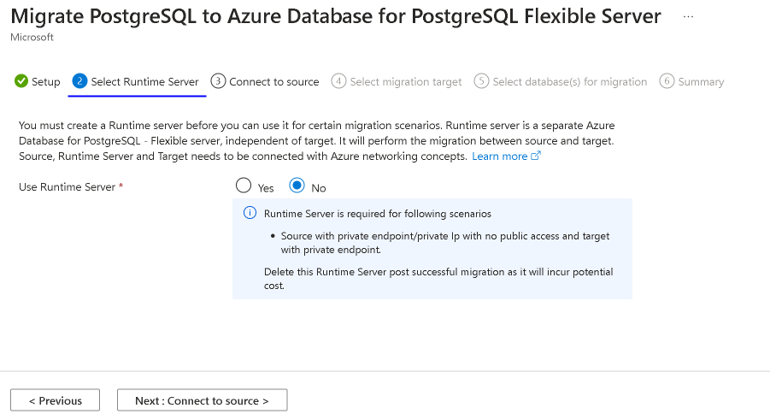
Task: Click the step 3 number circle icon
Action: 218,82
